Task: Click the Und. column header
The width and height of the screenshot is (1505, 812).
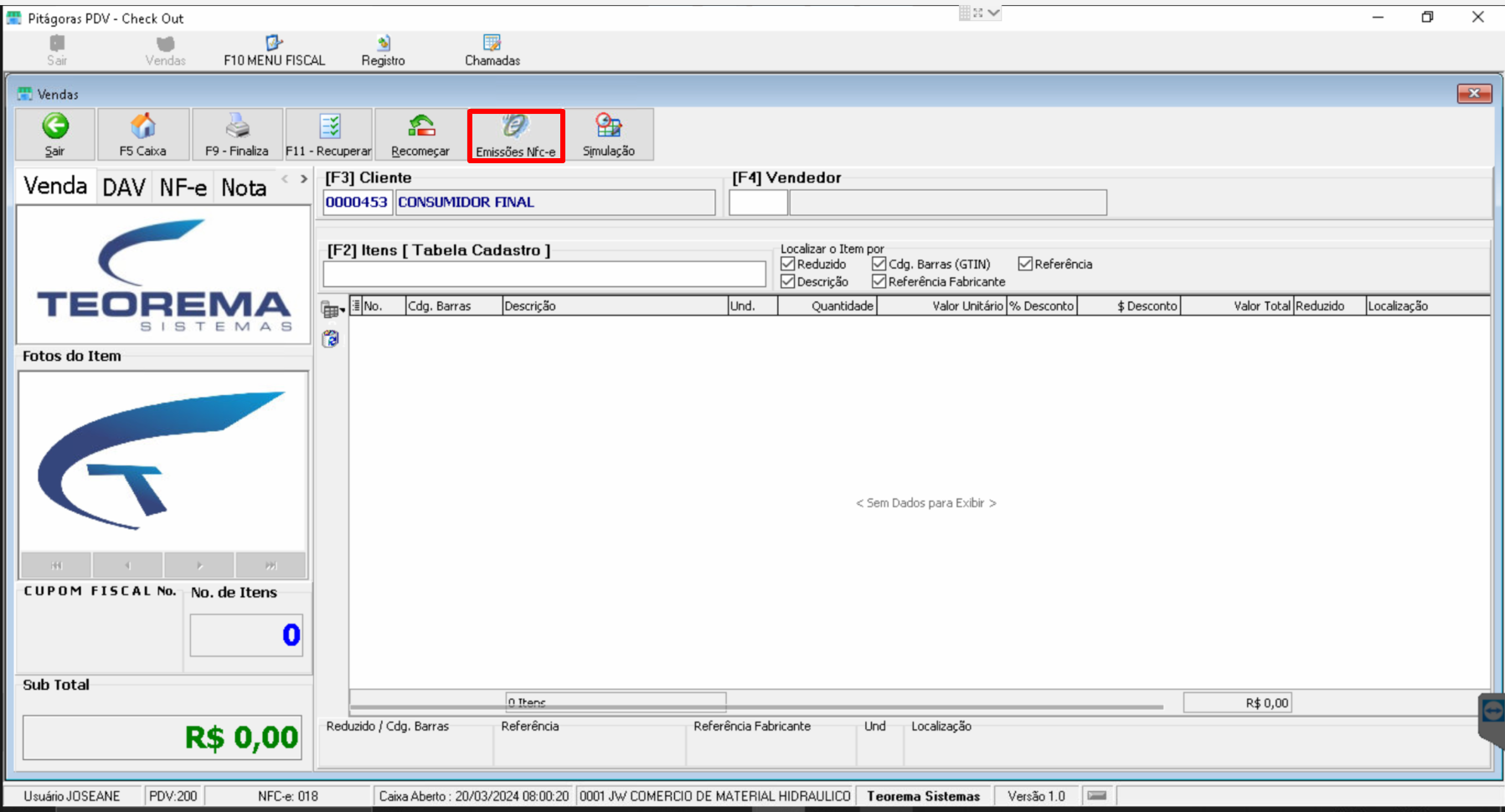Action: (753, 306)
